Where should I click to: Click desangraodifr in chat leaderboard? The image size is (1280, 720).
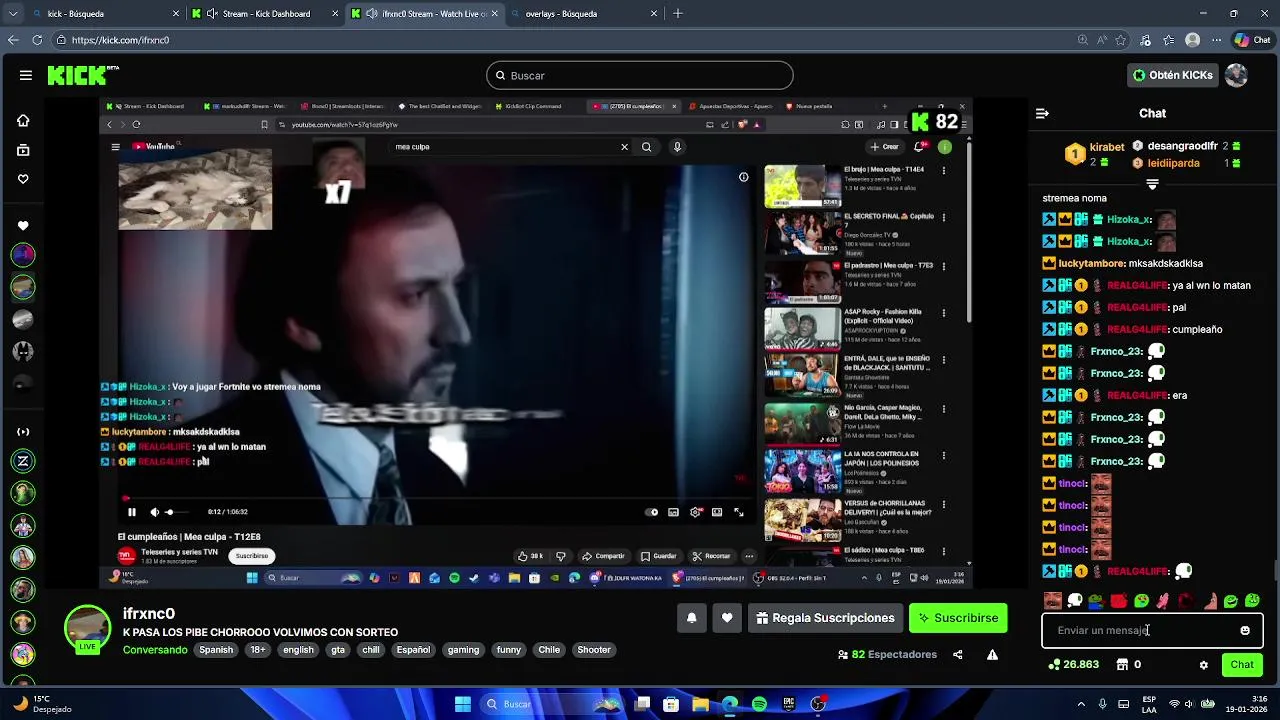pos(1182,146)
